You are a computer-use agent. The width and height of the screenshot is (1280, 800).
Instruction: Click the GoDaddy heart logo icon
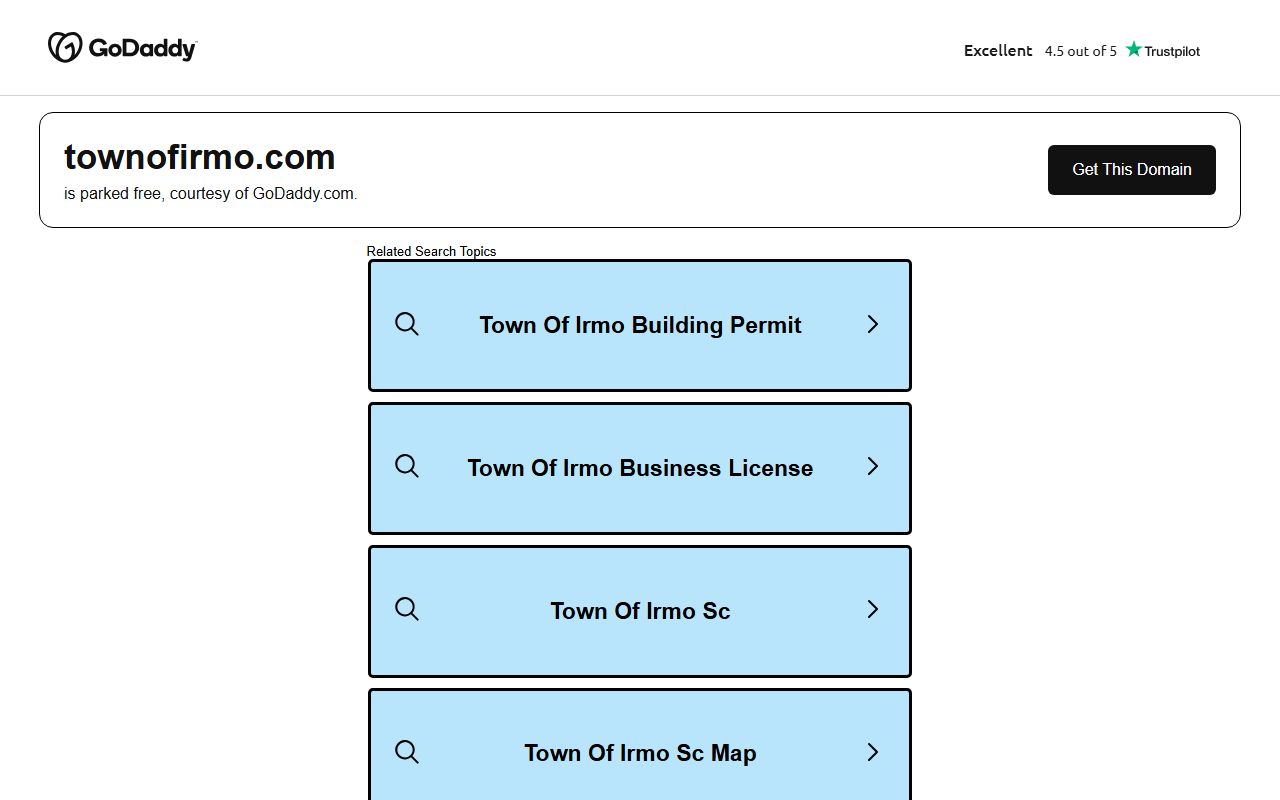pos(65,47)
